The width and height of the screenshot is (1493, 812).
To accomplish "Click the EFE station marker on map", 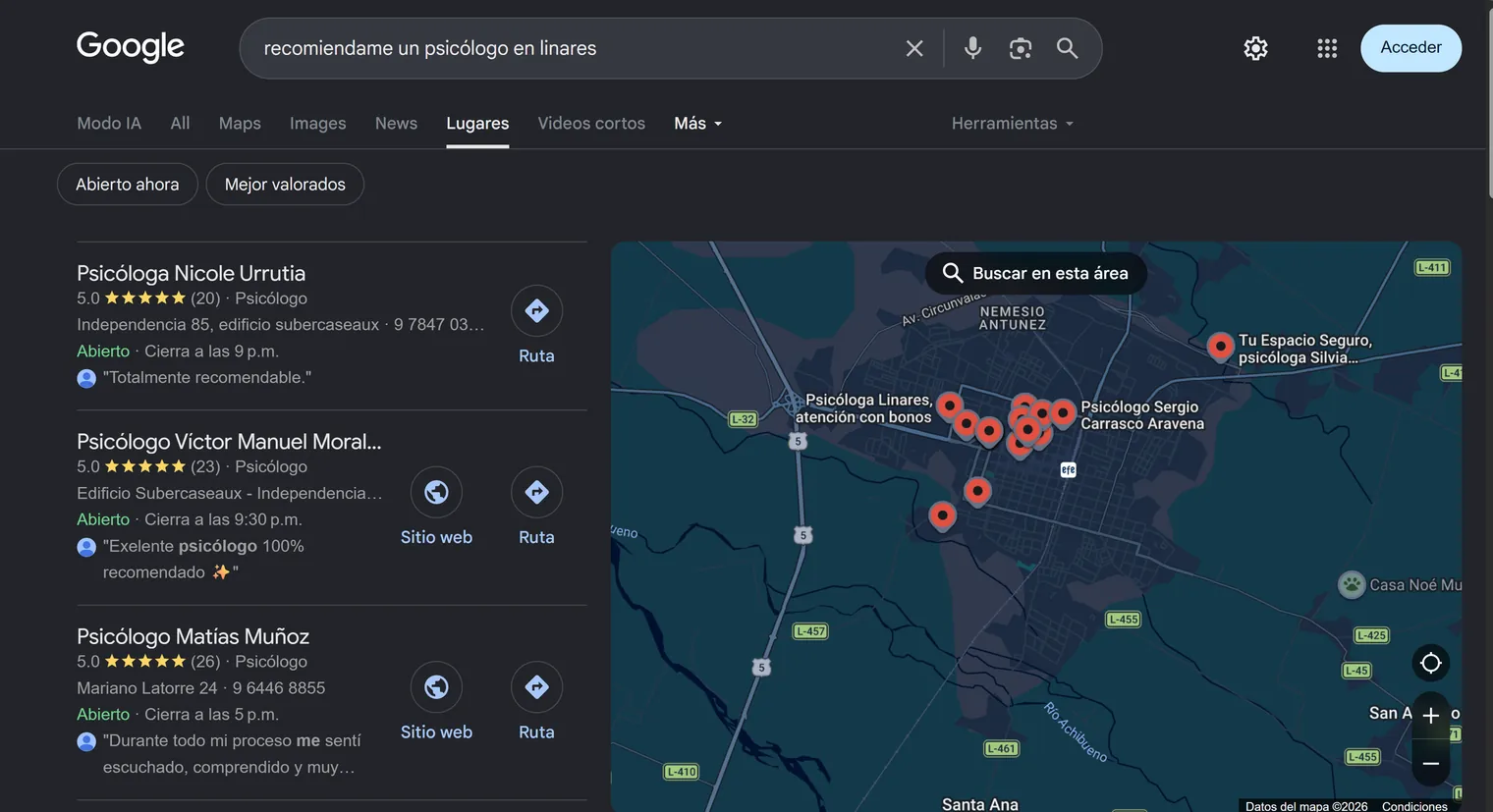I will point(1069,469).
